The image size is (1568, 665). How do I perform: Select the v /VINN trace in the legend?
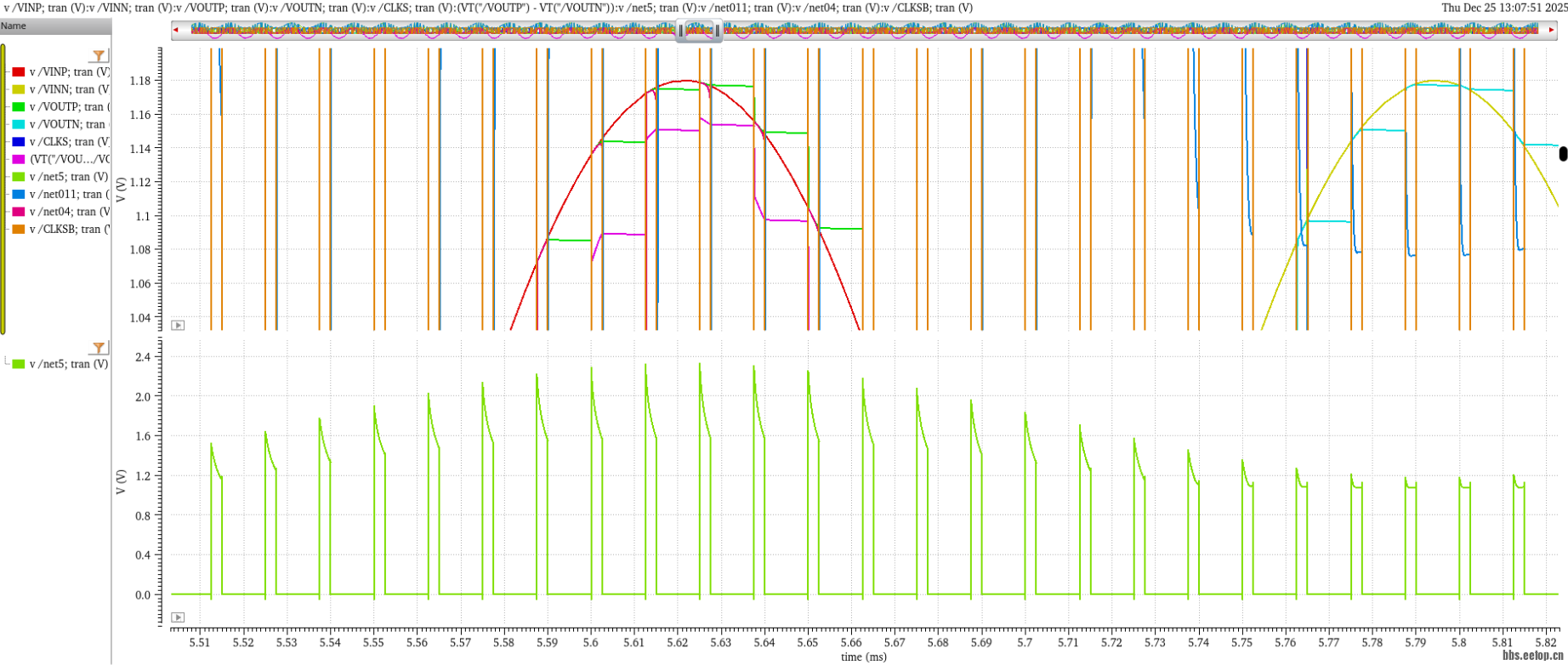click(x=70, y=89)
